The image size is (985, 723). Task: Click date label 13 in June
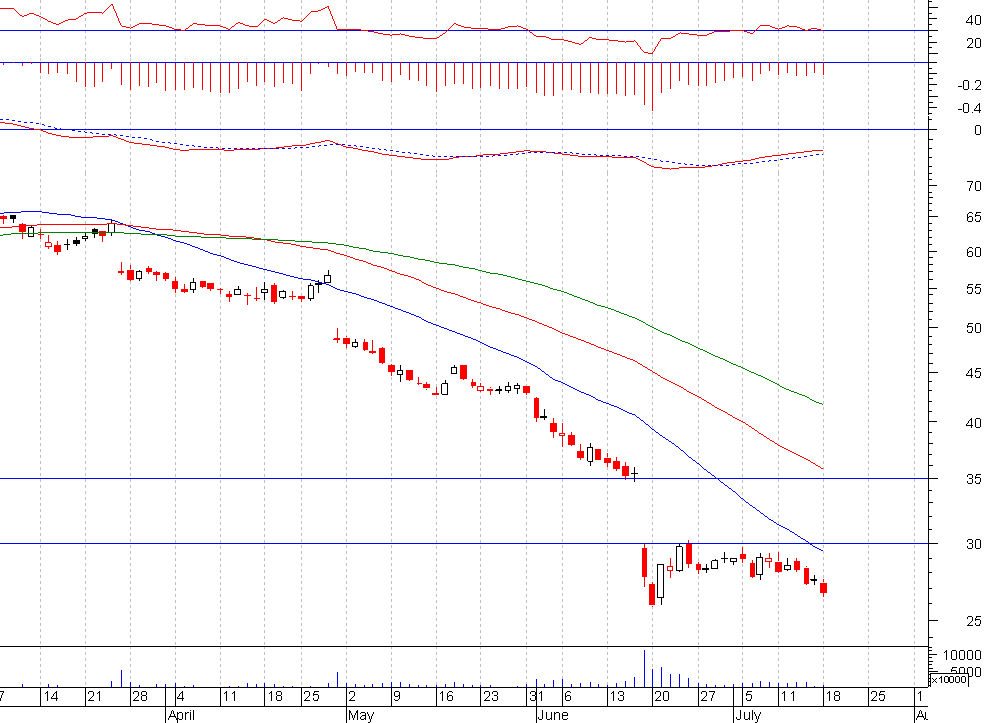[617, 696]
